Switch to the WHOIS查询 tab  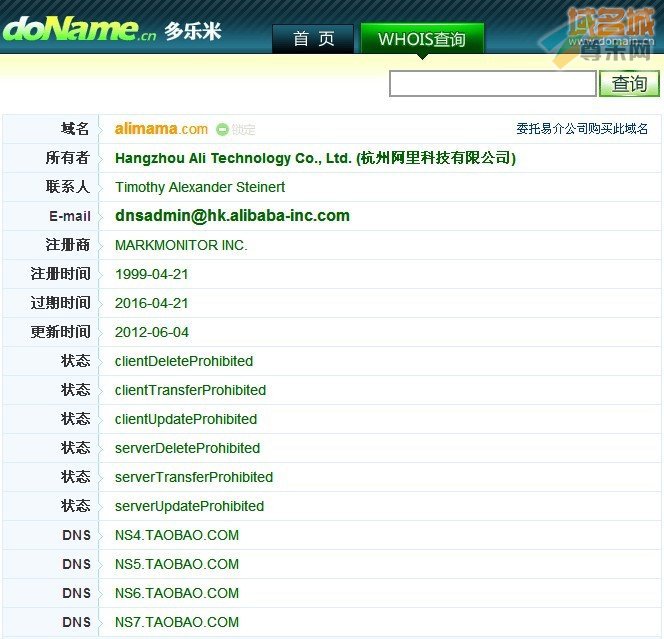[x=422, y=39]
